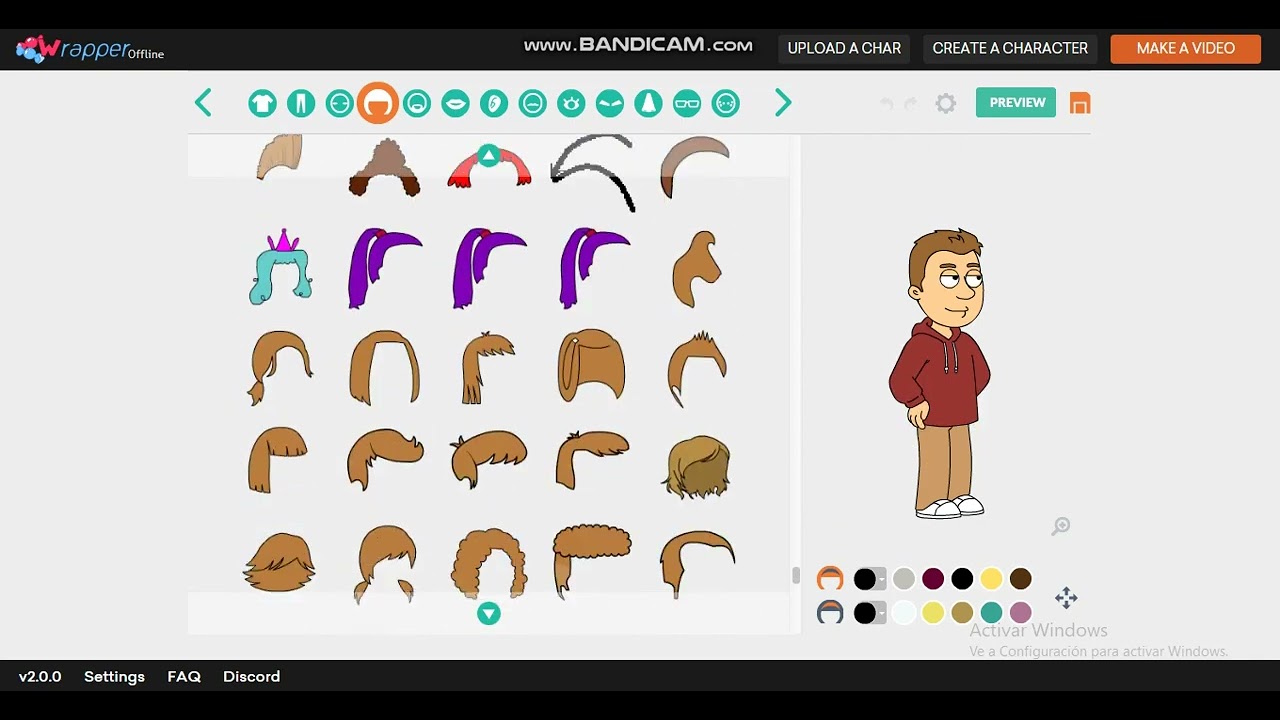The image size is (1280, 720).
Task: Open the FAQ footer link
Action: point(184,677)
